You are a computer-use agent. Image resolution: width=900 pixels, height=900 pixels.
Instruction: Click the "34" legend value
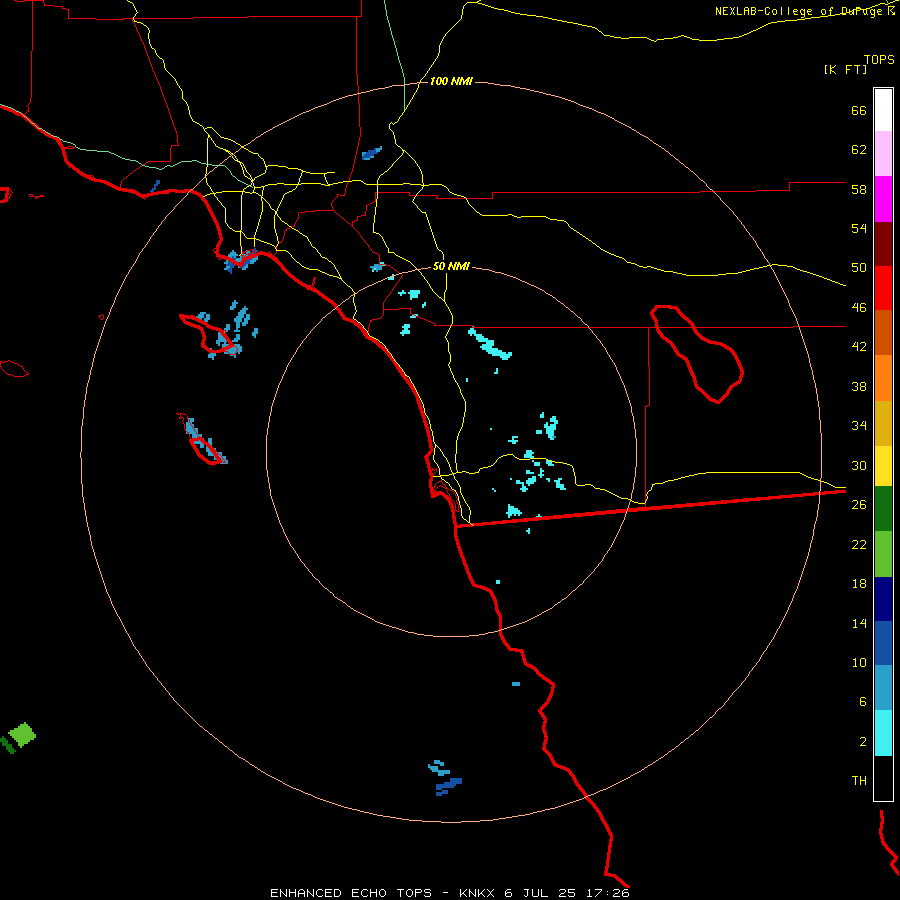859,426
